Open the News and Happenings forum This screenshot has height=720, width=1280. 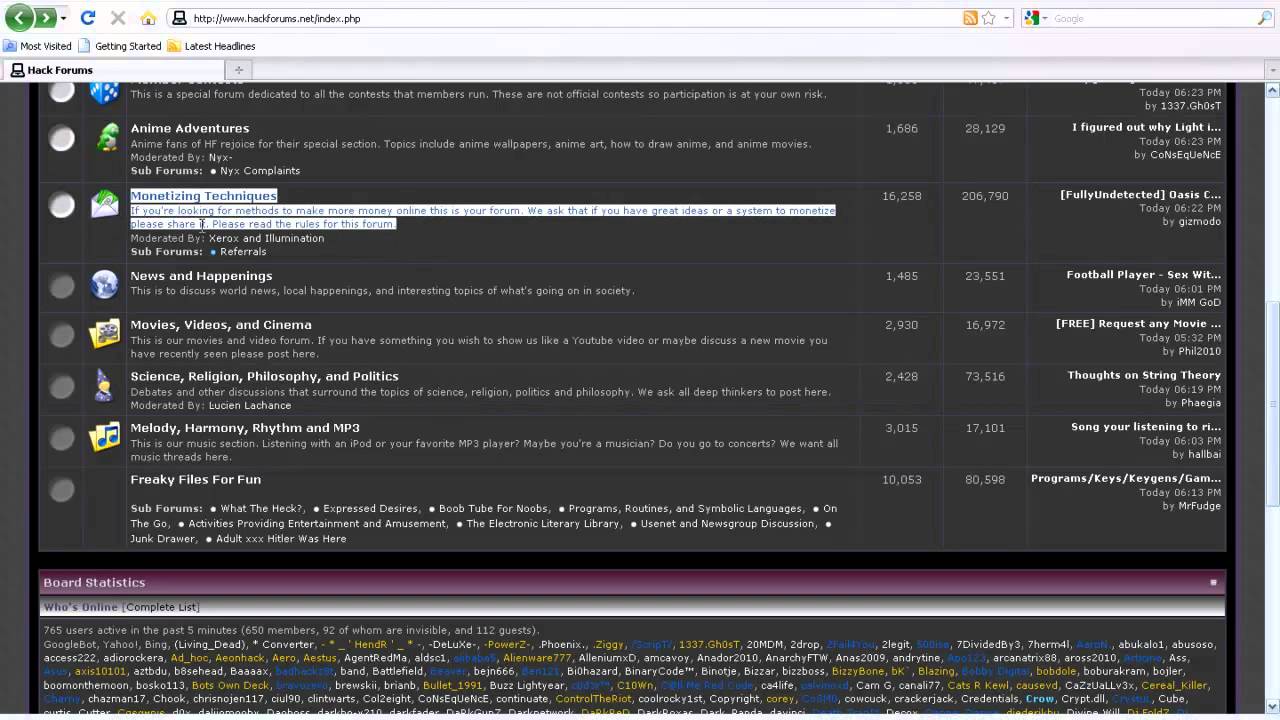coord(201,276)
